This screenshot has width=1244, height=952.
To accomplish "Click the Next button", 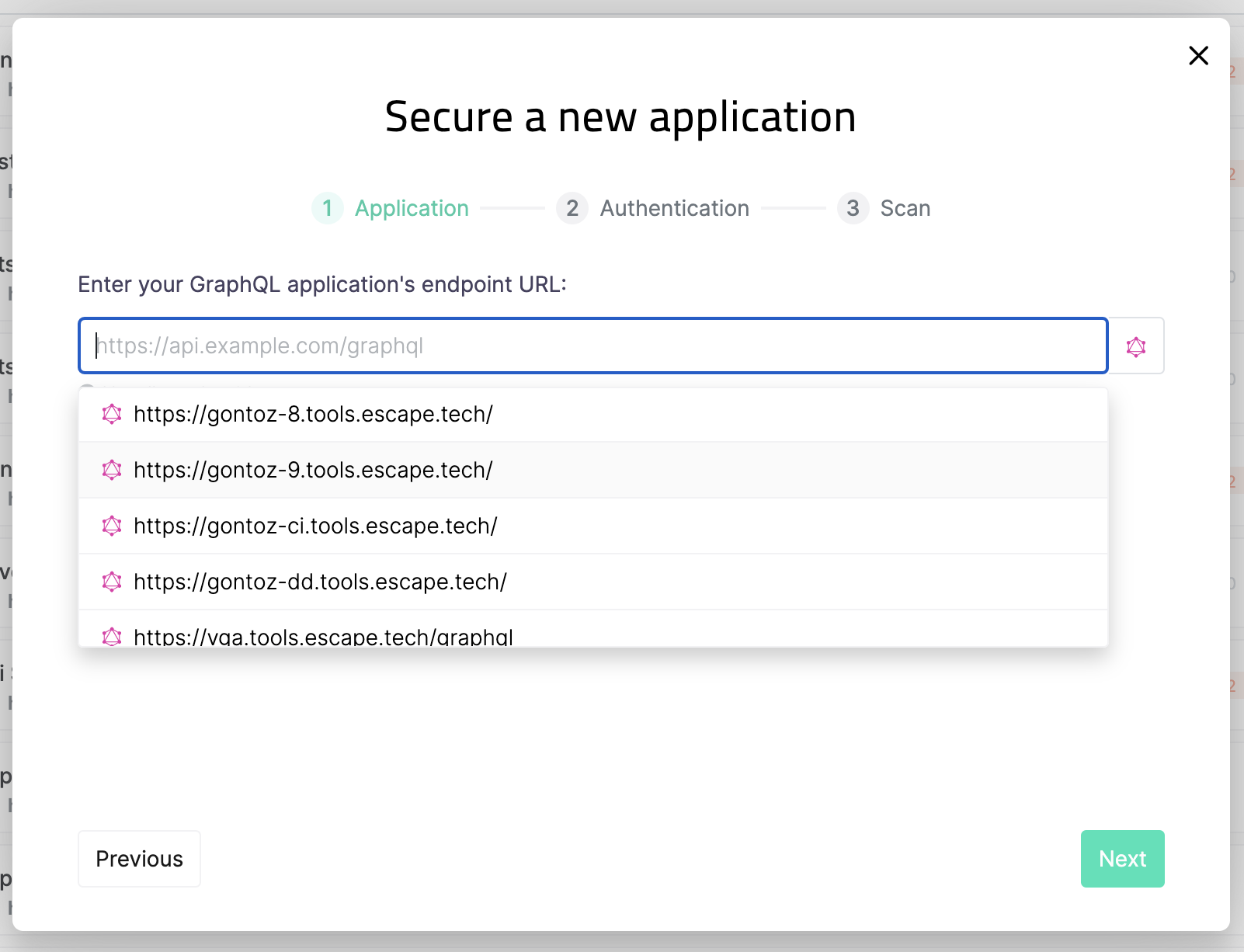I will [1122, 859].
